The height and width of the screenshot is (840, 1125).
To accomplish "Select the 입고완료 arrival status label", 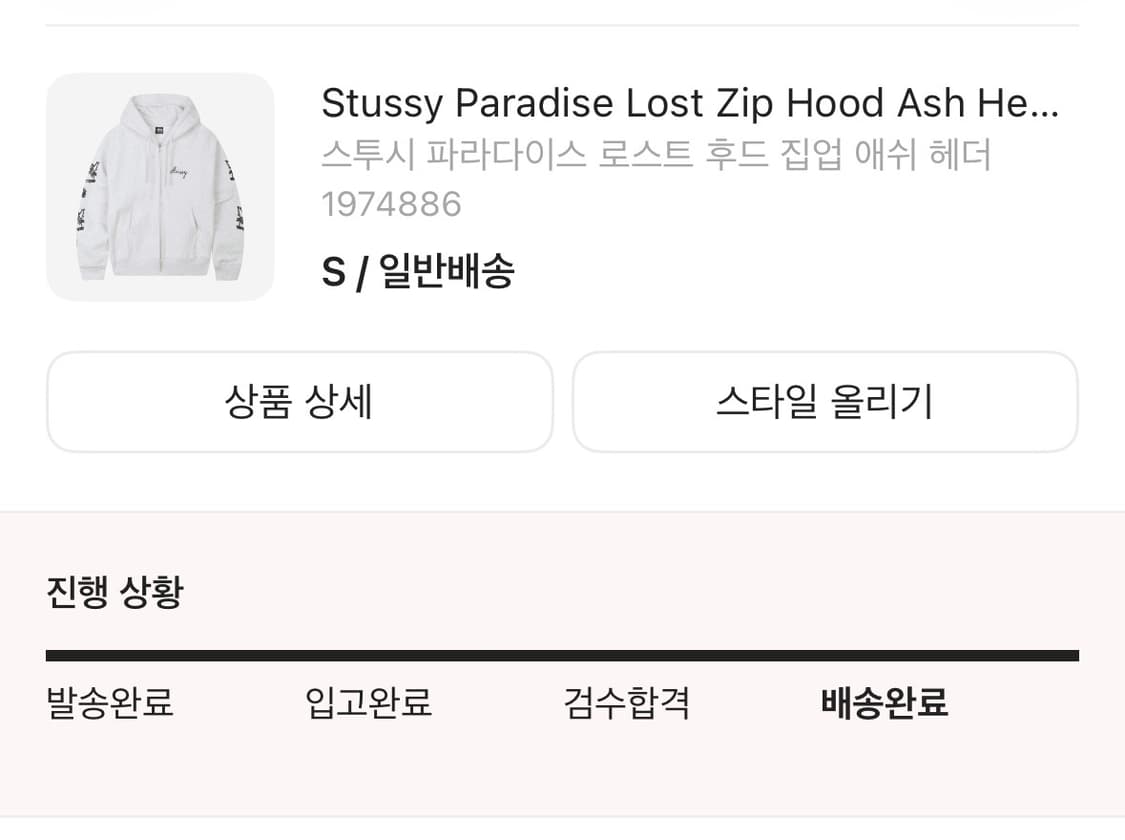I will point(368,704).
